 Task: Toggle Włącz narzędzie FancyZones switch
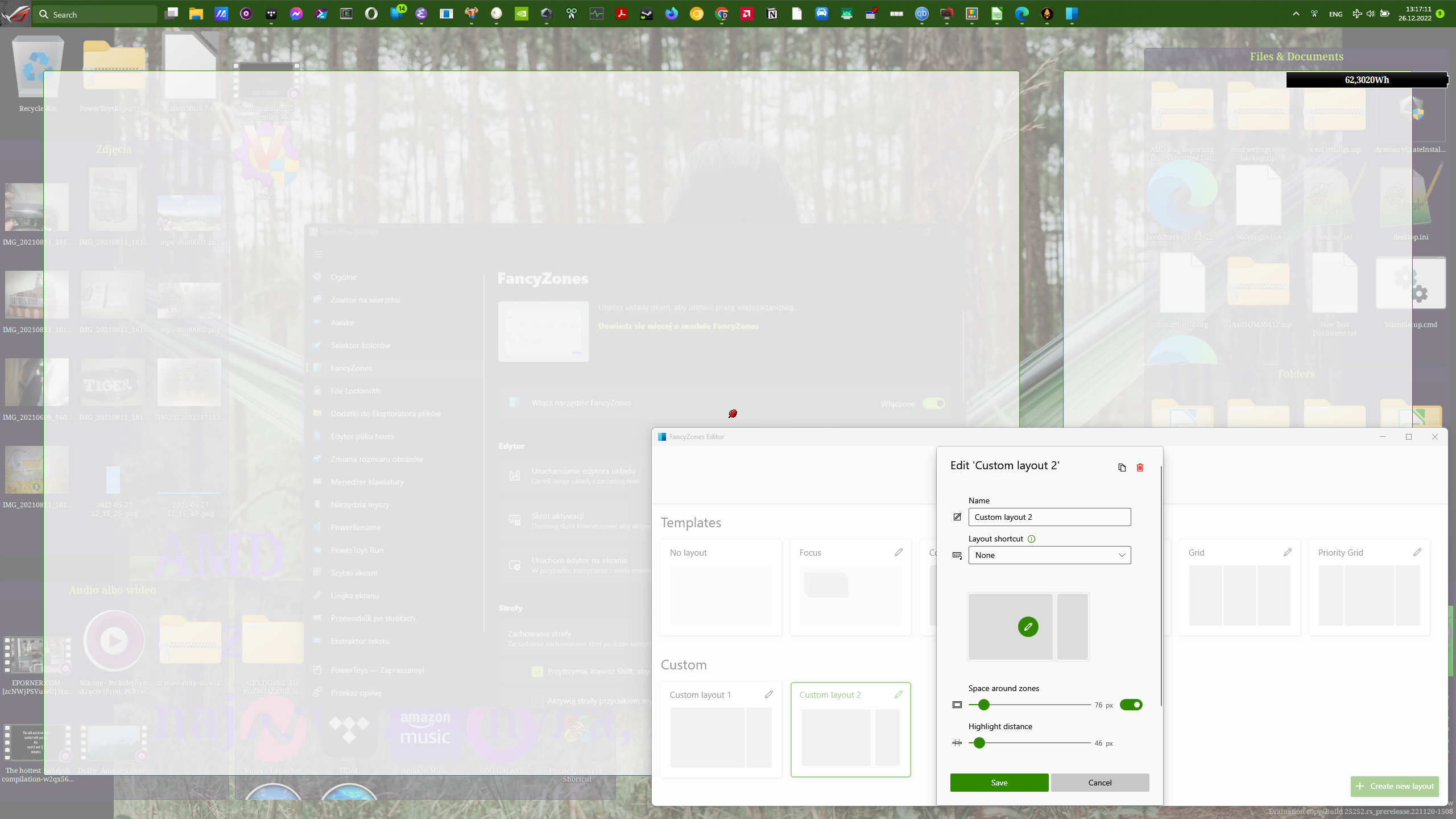pyautogui.click(x=934, y=403)
